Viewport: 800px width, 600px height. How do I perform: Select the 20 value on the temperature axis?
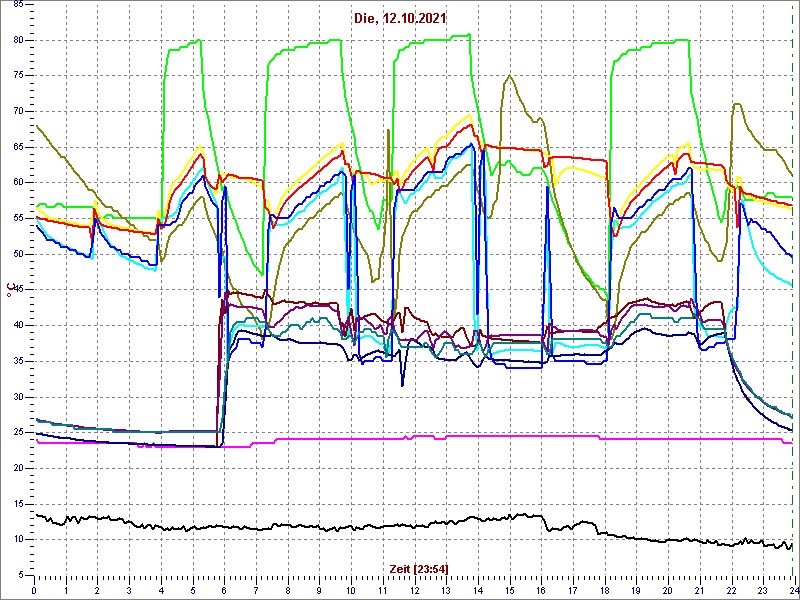19,468
